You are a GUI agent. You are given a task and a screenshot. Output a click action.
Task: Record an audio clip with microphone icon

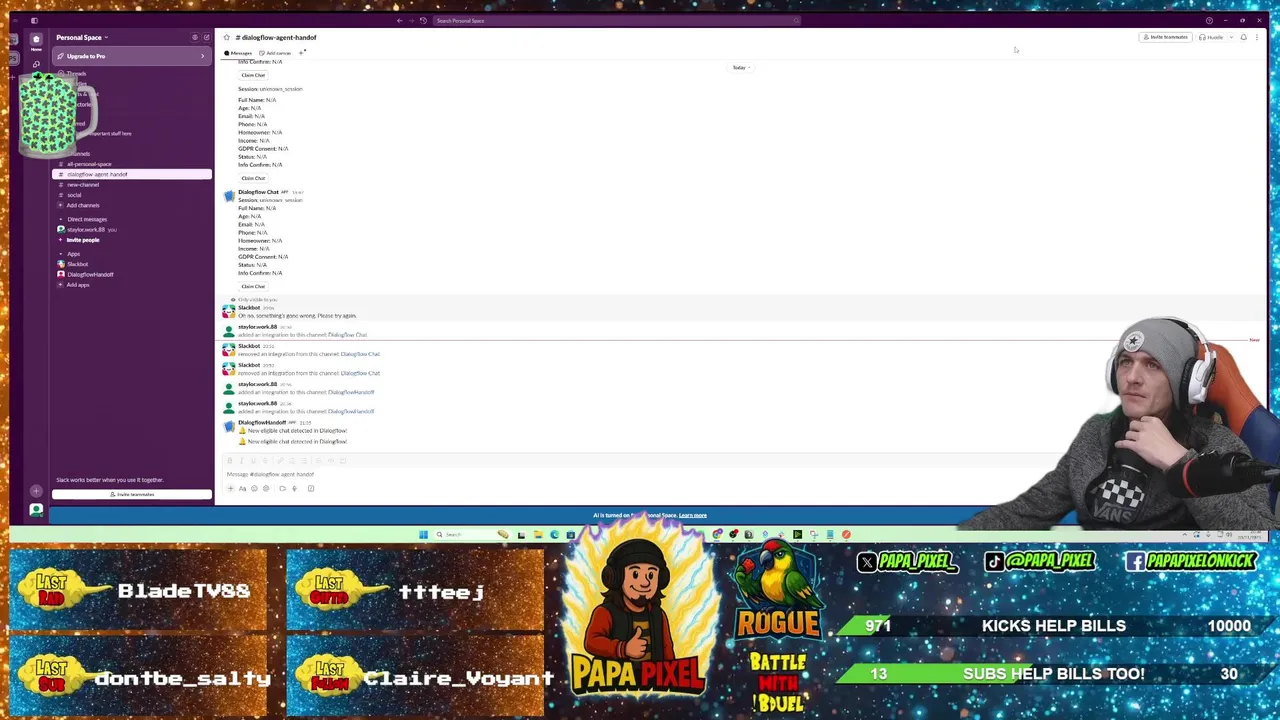pyautogui.click(x=294, y=488)
